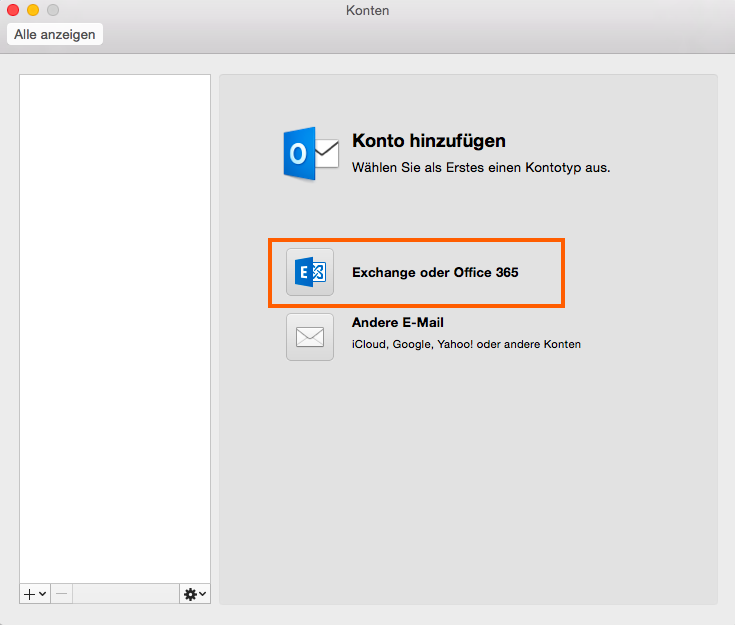735x625 pixels.
Task: Close the Konten window
Action: (x=13, y=10)
